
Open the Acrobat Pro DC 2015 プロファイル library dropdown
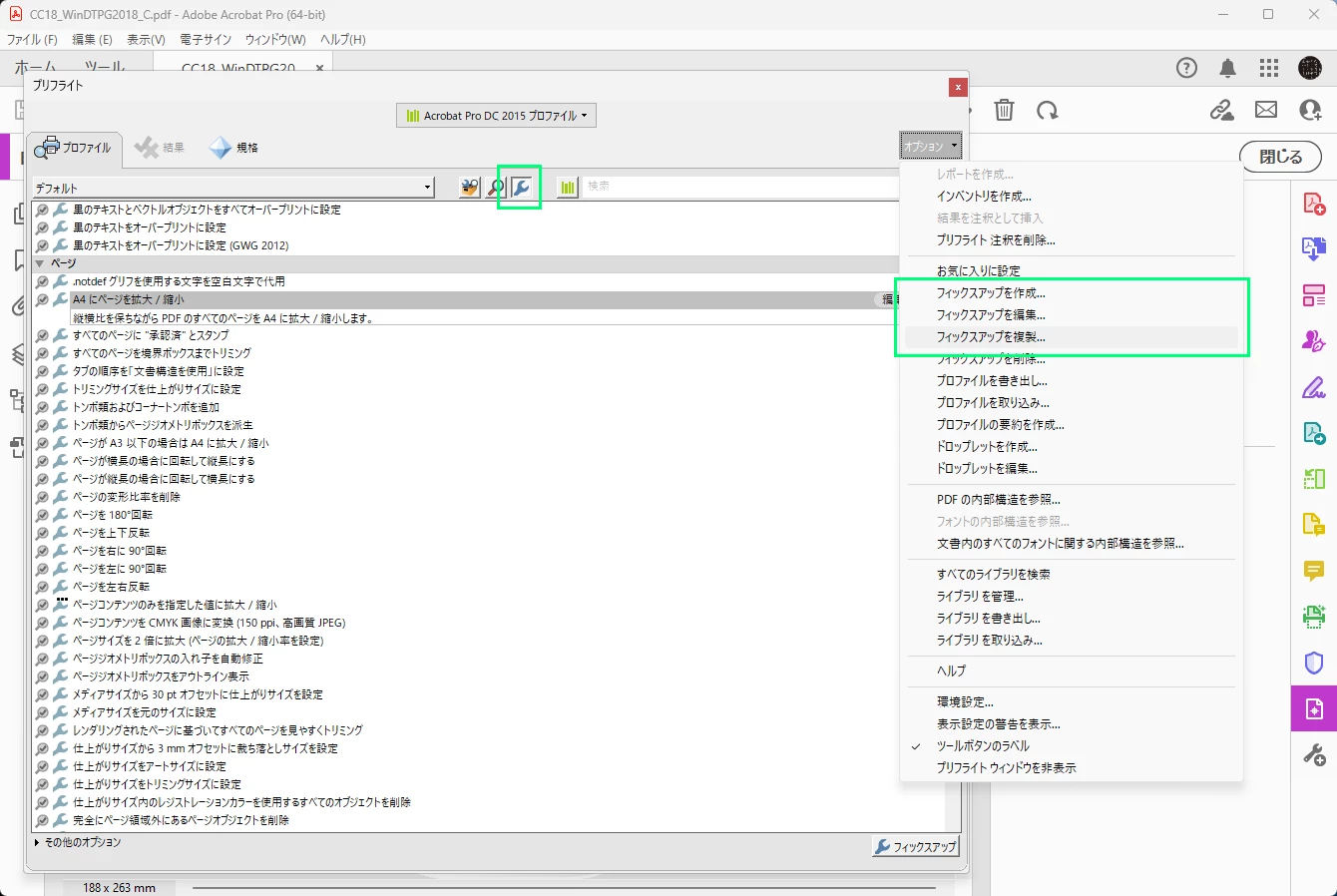(x=496, y=116)
